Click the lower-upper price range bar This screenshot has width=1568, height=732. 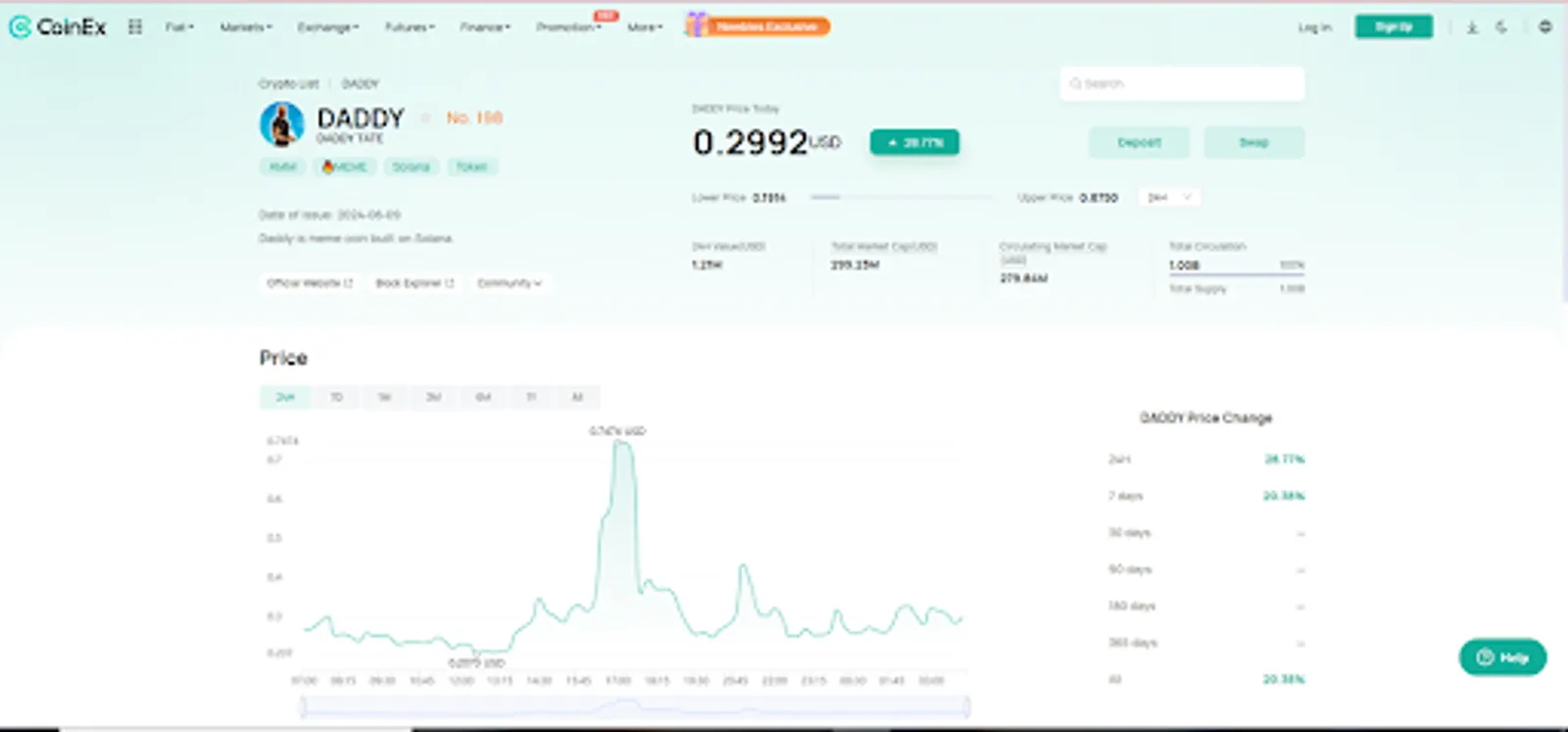pyautogui.click(x=903, y=198)
